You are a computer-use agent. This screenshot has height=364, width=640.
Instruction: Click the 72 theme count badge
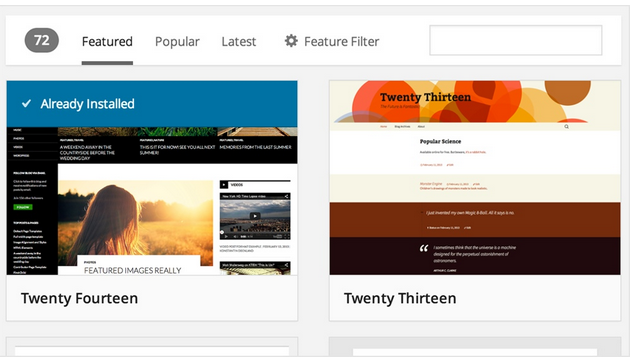42,40
